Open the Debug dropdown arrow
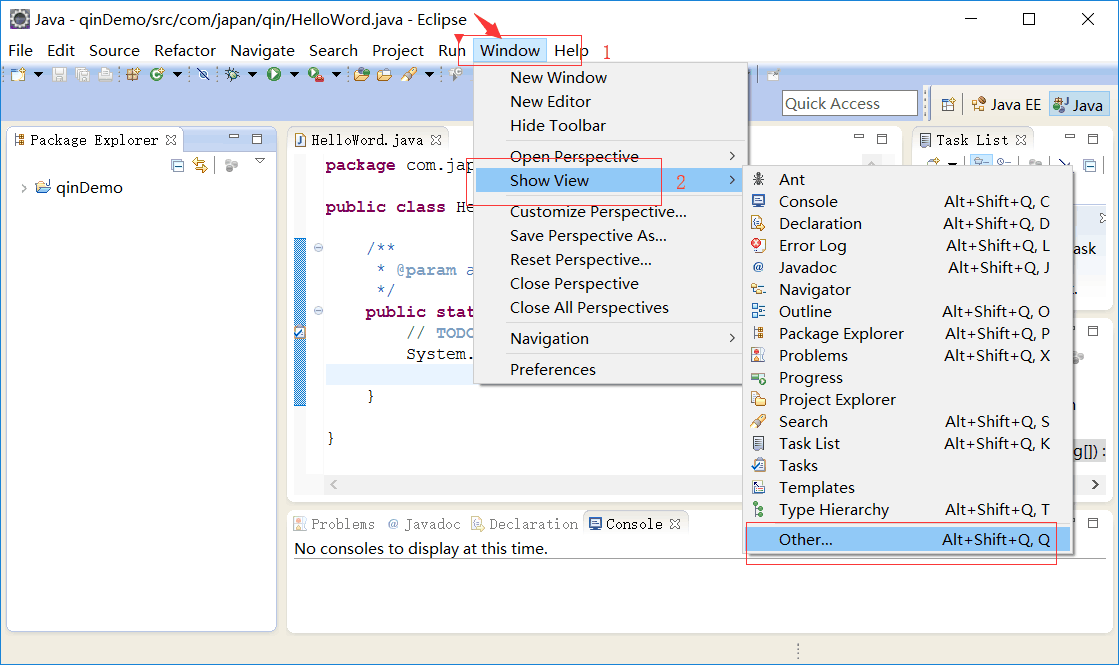The height and width of the screenshot is (665, 1119). click(252, 74)
